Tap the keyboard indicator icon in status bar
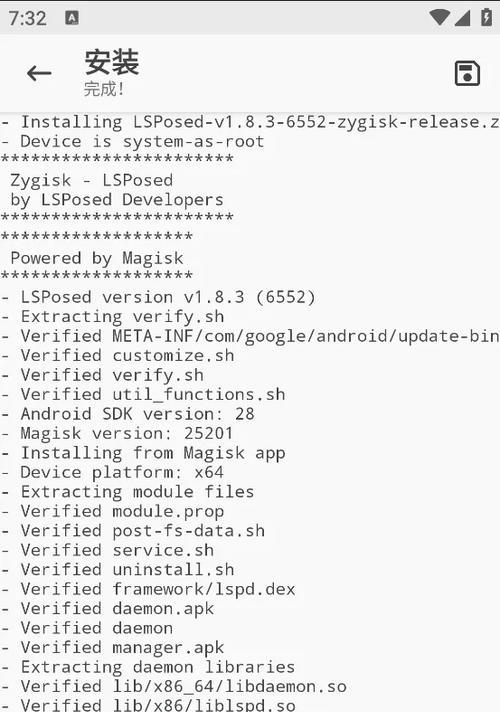 pos(72,18)
